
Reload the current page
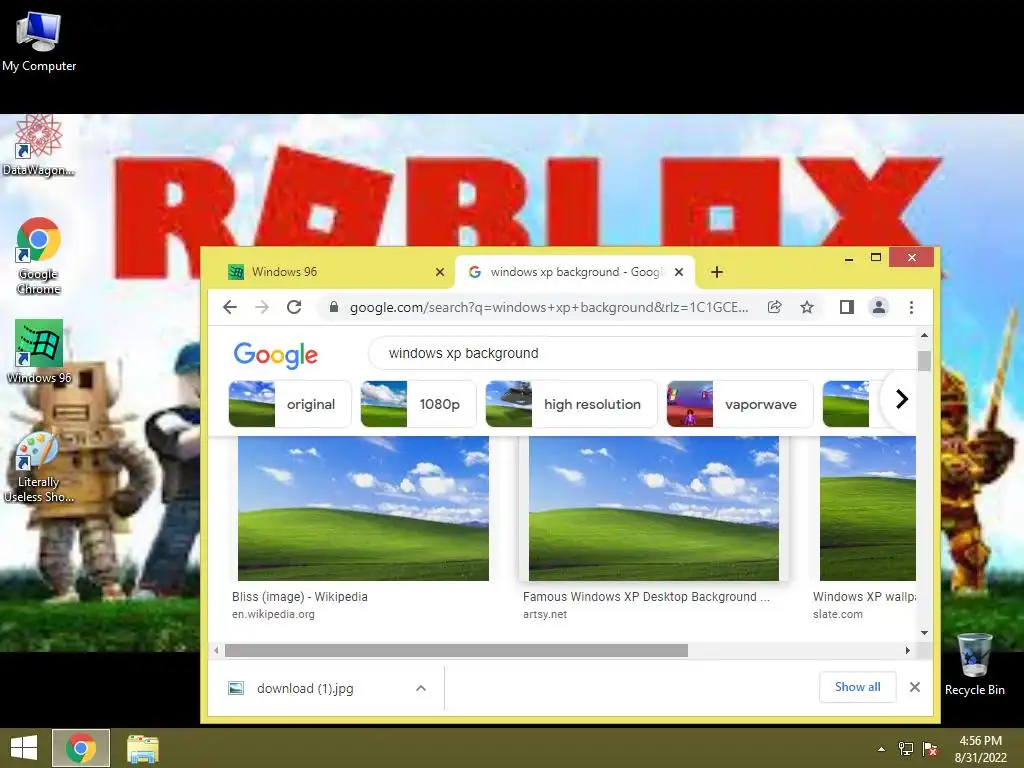click(294, 307)
